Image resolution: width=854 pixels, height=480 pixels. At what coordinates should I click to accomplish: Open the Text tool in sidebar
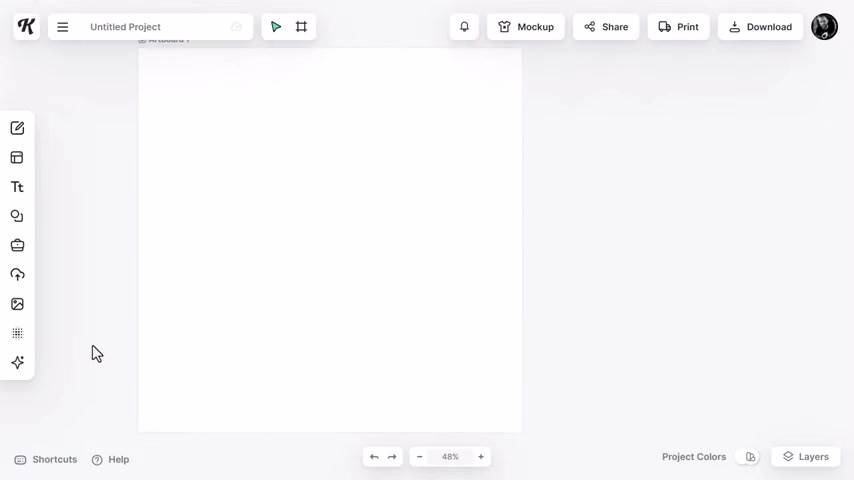click(x=17, y=187)
